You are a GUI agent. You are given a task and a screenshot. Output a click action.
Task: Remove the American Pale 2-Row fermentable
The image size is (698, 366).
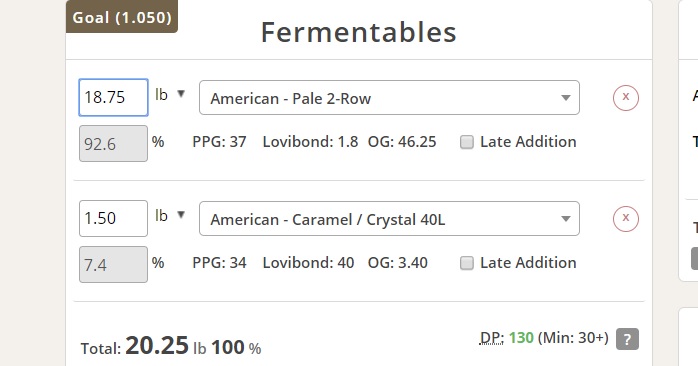click(625, 98)
